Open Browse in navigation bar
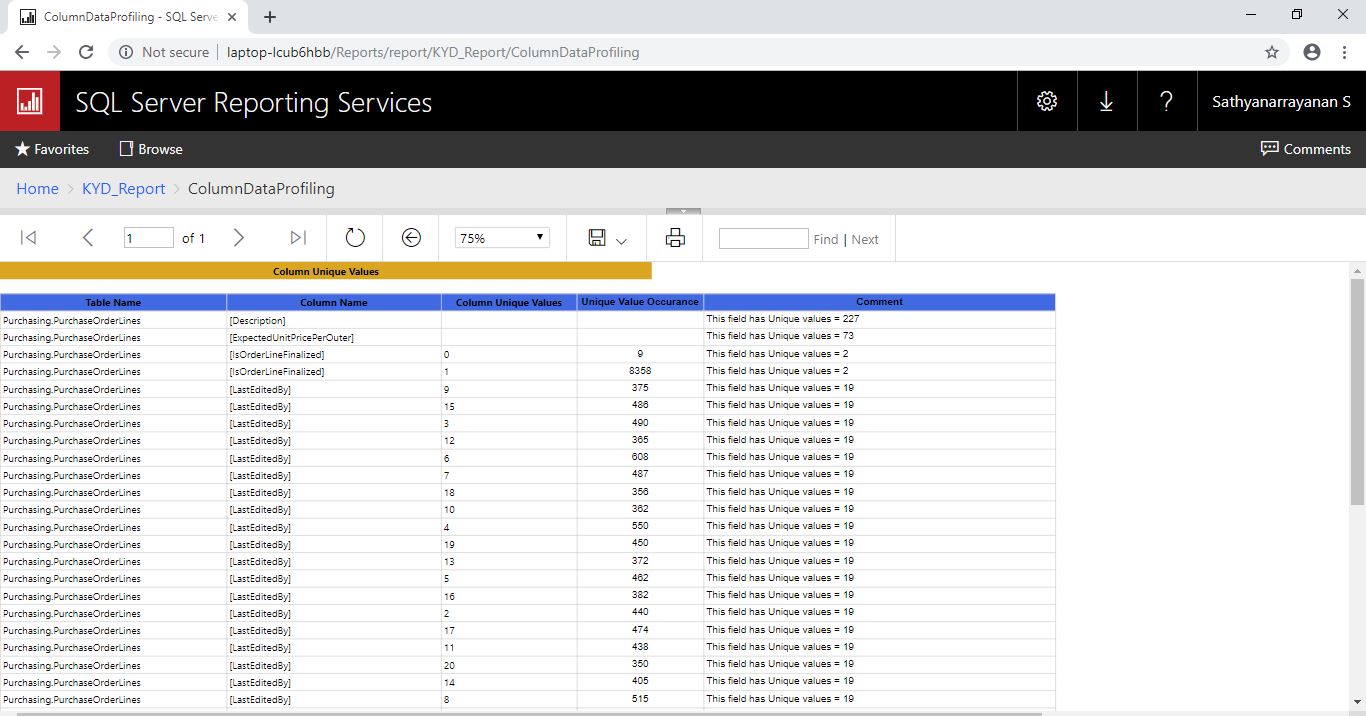Screen dimensions: 1366x716 (x=151, y=149)
